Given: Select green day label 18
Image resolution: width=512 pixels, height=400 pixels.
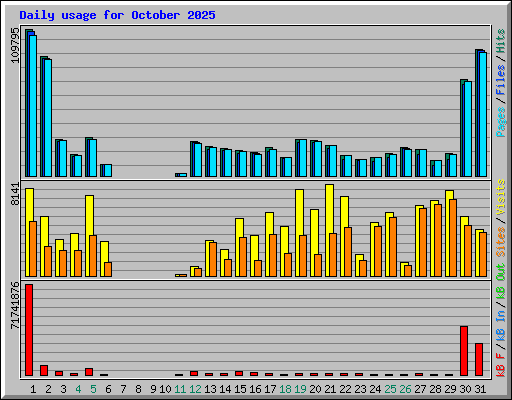Looking at the screenshot, I should [285, 389].
